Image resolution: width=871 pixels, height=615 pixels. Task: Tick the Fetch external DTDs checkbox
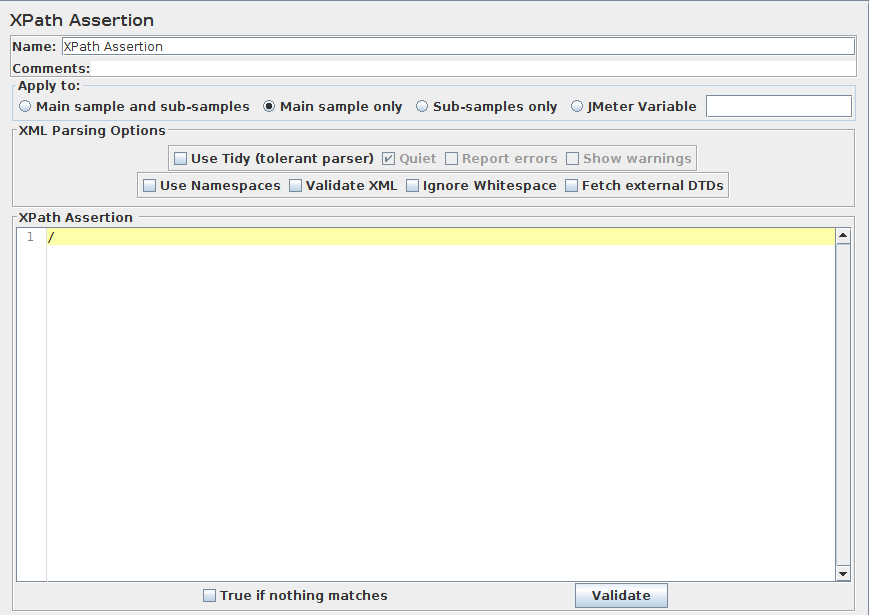pyautogui.click(x=572, y=185)
